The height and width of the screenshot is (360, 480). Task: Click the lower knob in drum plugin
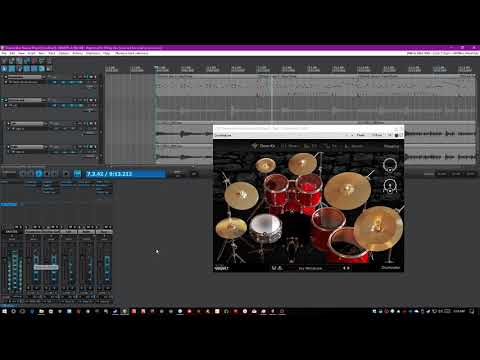coord(390,186)
